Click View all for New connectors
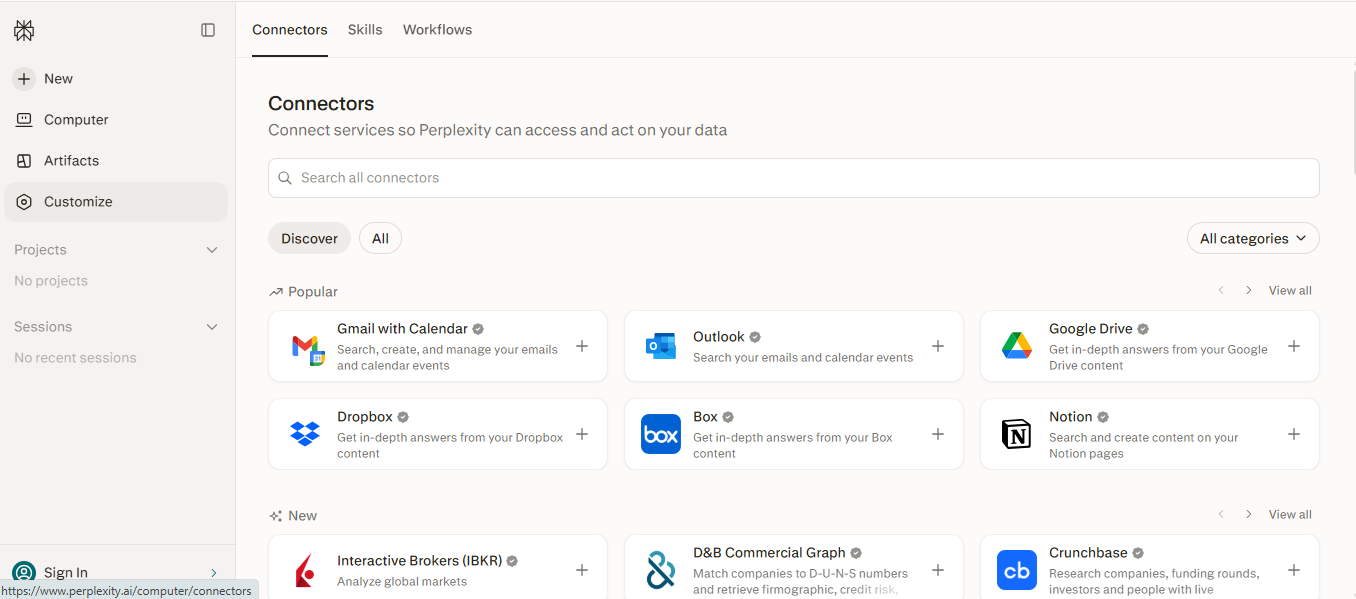 (1290, 514)
